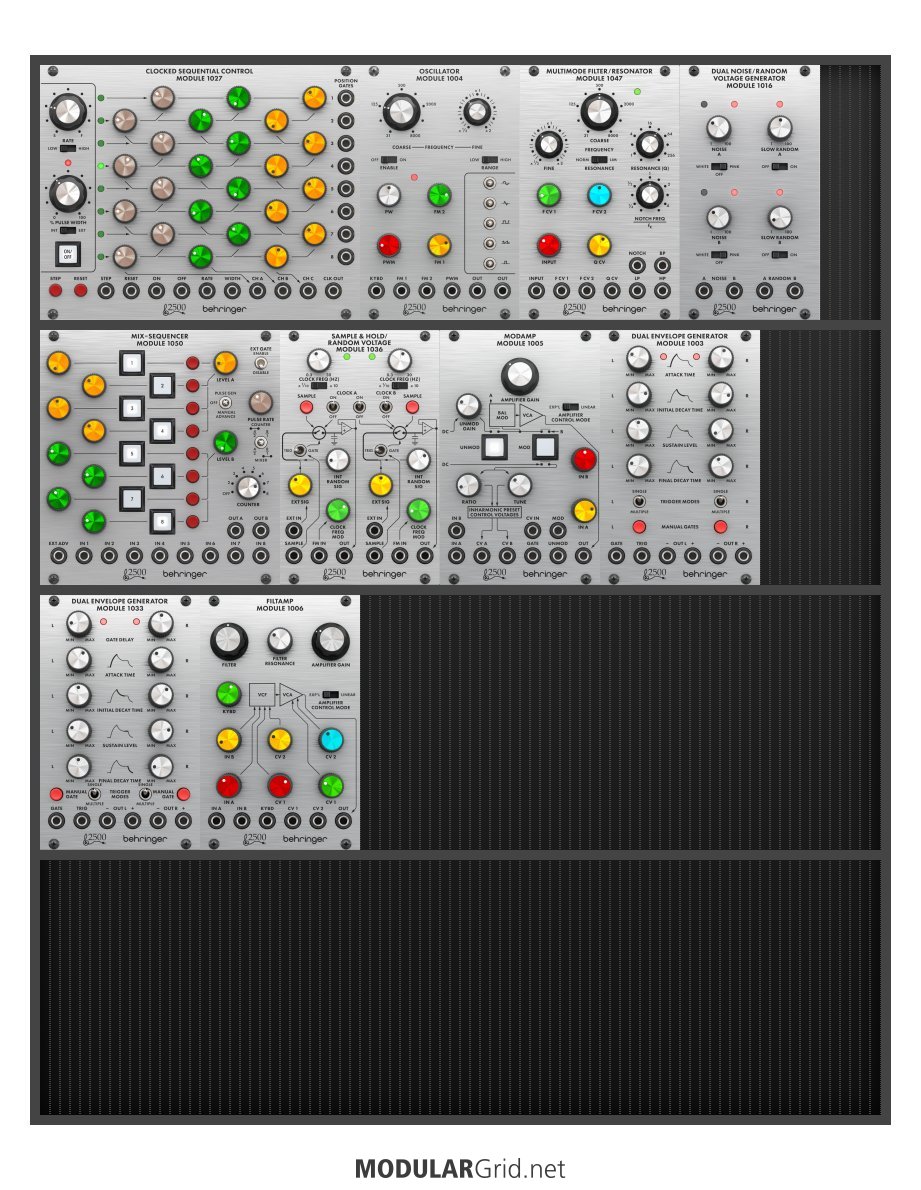Viewport: 921px width, 1190px height.
Task: Click the red PWM knob on Oscillator 1004
Action: [x=388, y=245]
